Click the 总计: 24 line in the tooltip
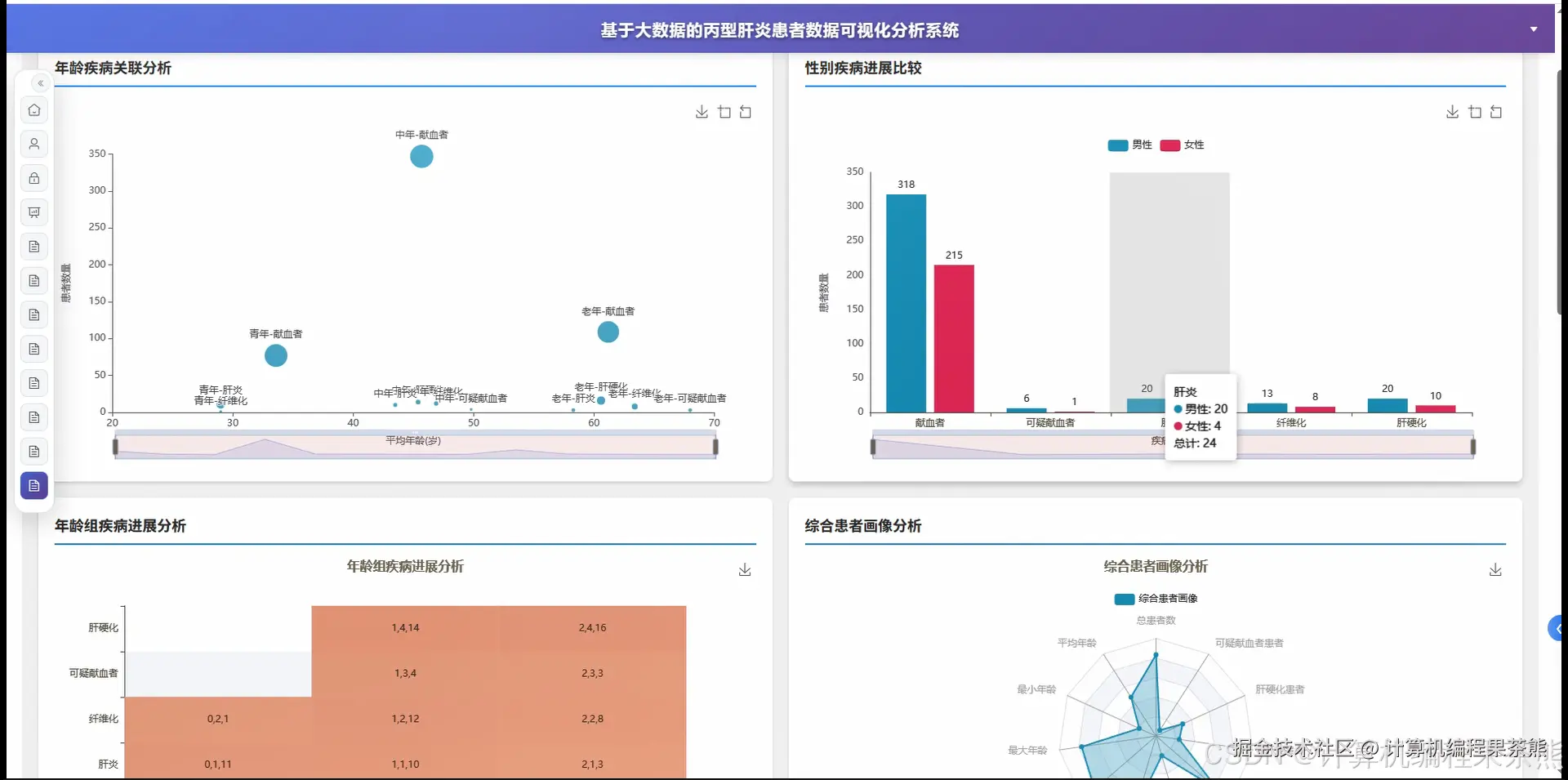The width and height of the screenshot is (1568, 780). [1195, 443]
